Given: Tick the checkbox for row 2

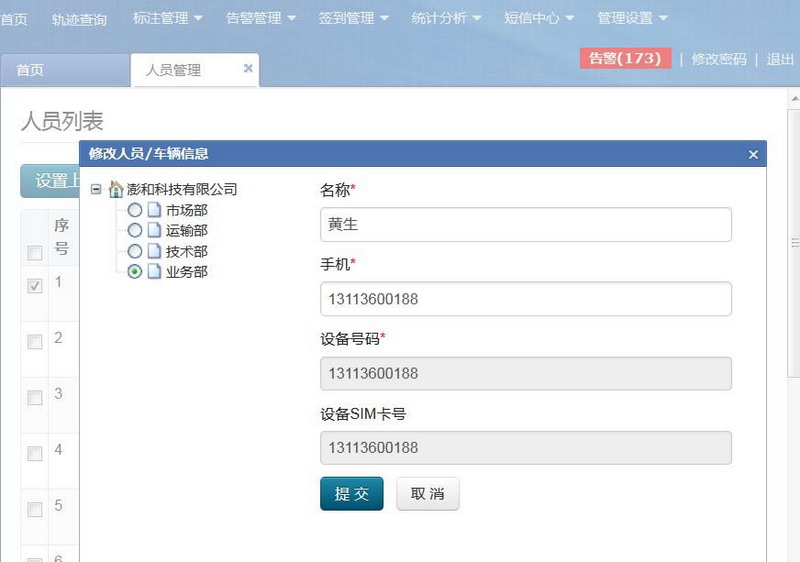Looking at the screenshot, I should pos(35,342).
